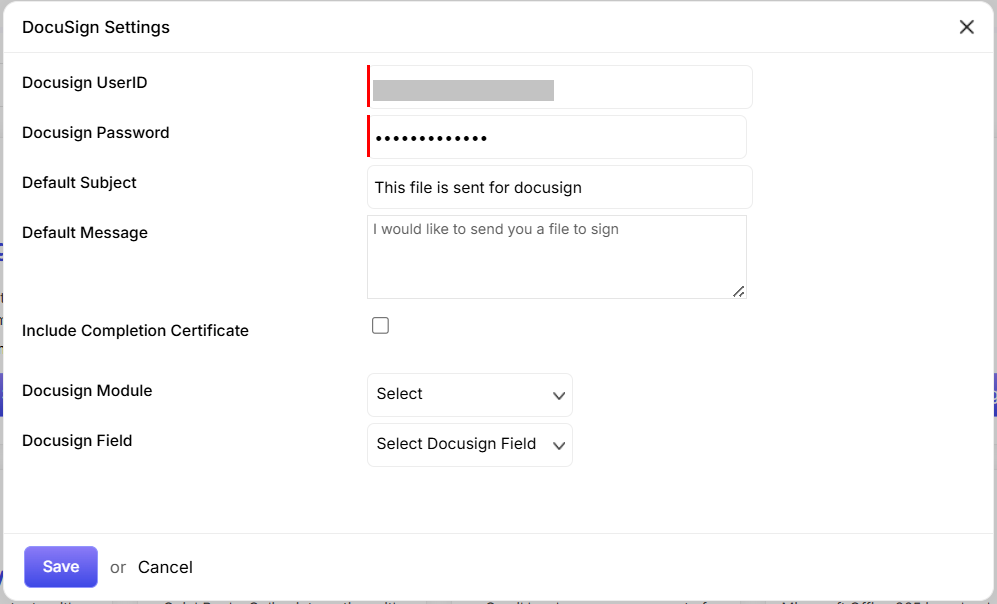This screenshot has height=604, width=997.
Task: Click the Include Completion Certificate label
Action: 135,331
